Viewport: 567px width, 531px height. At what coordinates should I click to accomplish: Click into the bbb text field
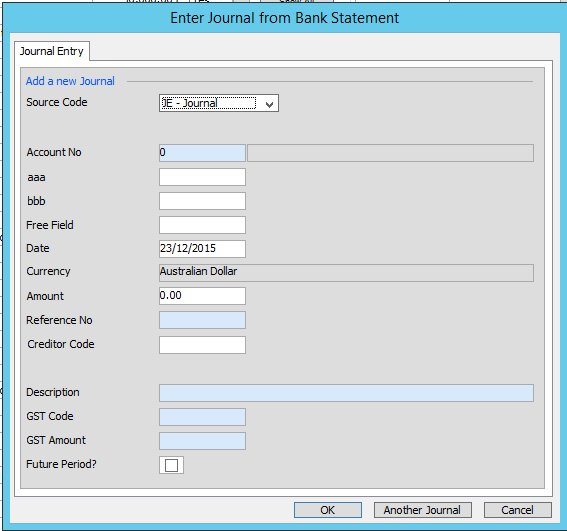coord(202,201)
